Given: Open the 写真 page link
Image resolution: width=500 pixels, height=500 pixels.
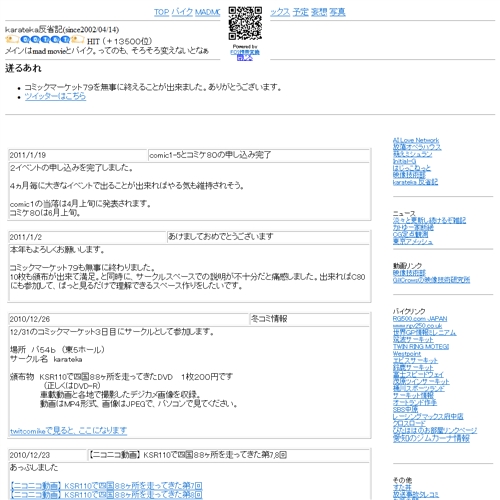Looking at the screenshot, I should pos(337,12).
